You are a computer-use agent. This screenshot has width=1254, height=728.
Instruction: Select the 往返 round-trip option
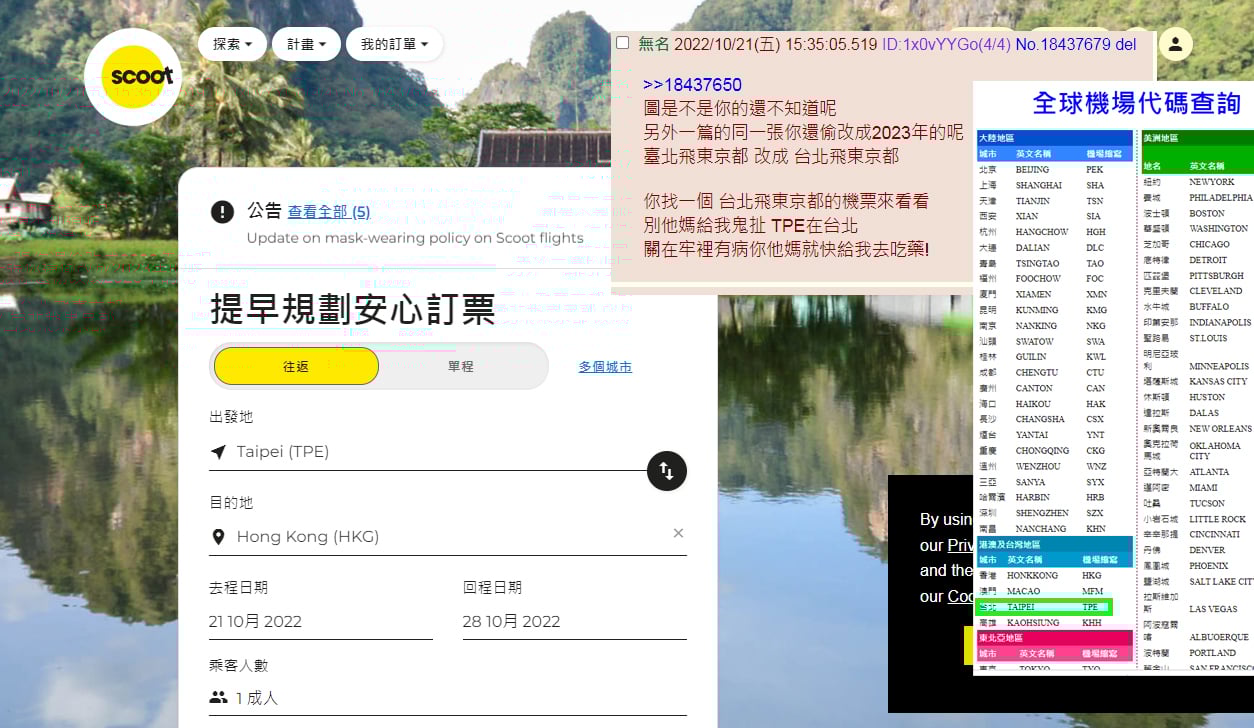click(x=296, y=367)
